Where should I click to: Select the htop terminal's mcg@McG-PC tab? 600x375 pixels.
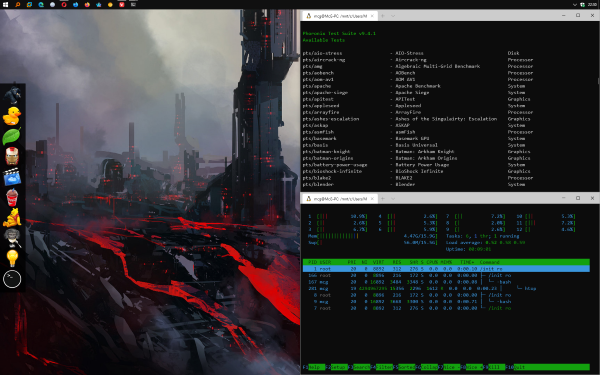click(x=340, y=199)
